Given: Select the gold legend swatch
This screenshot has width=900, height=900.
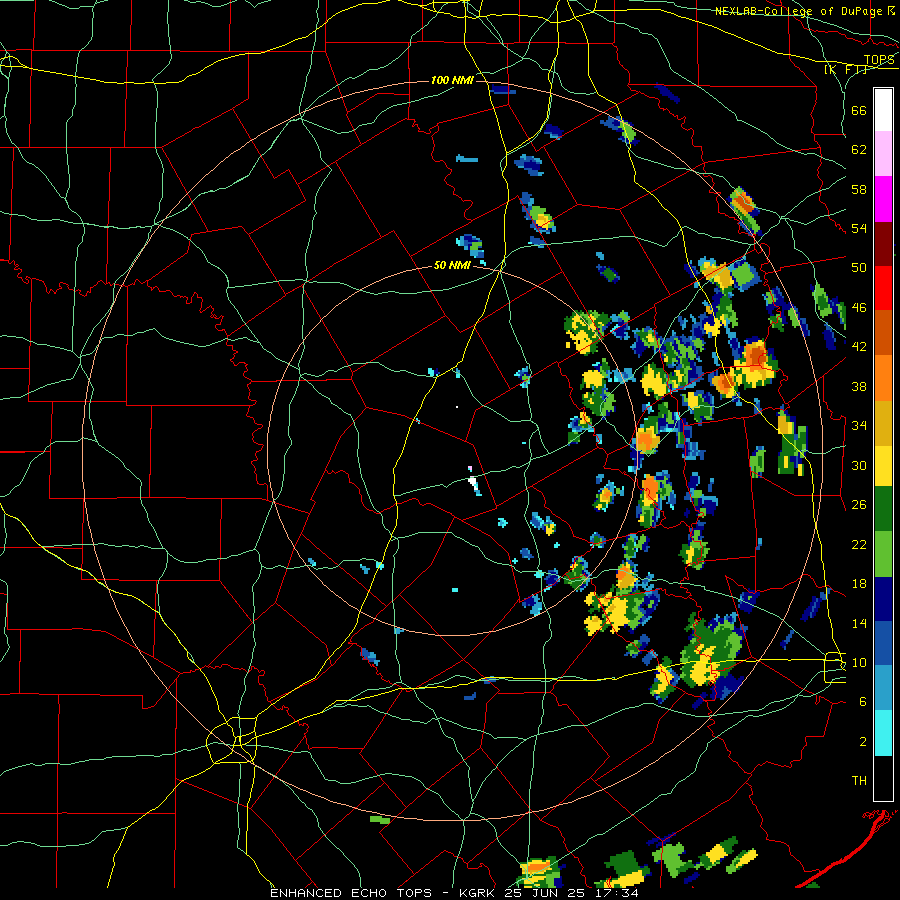Looking at the screenshot, I should click(x=883, y=423).
